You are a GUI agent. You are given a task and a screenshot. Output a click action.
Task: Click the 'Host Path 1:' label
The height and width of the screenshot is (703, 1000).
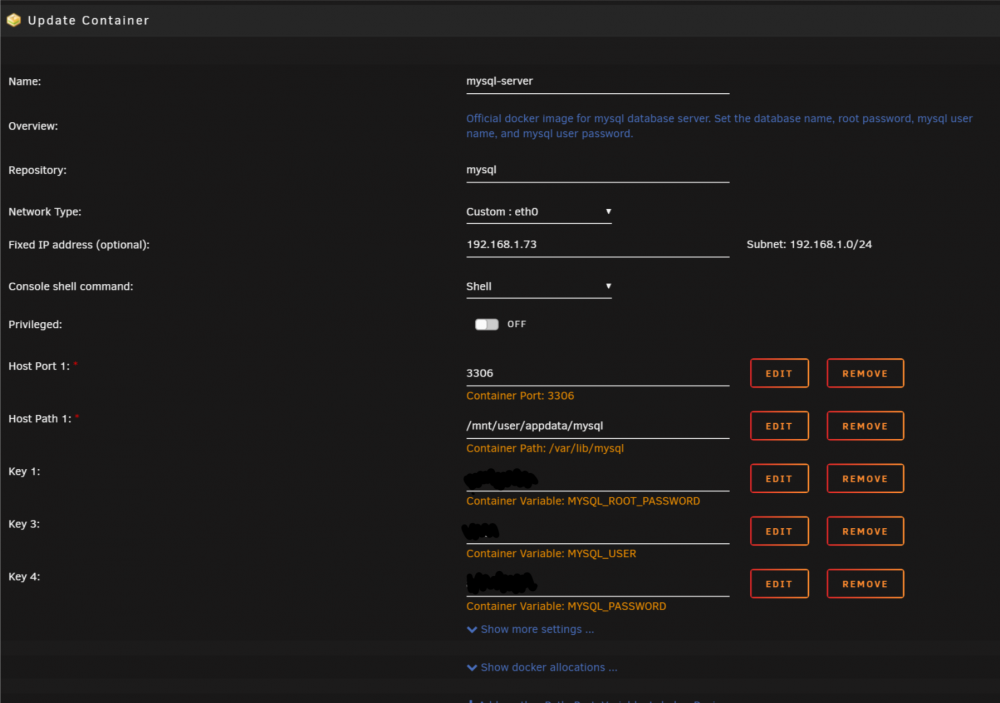(40, 419)
